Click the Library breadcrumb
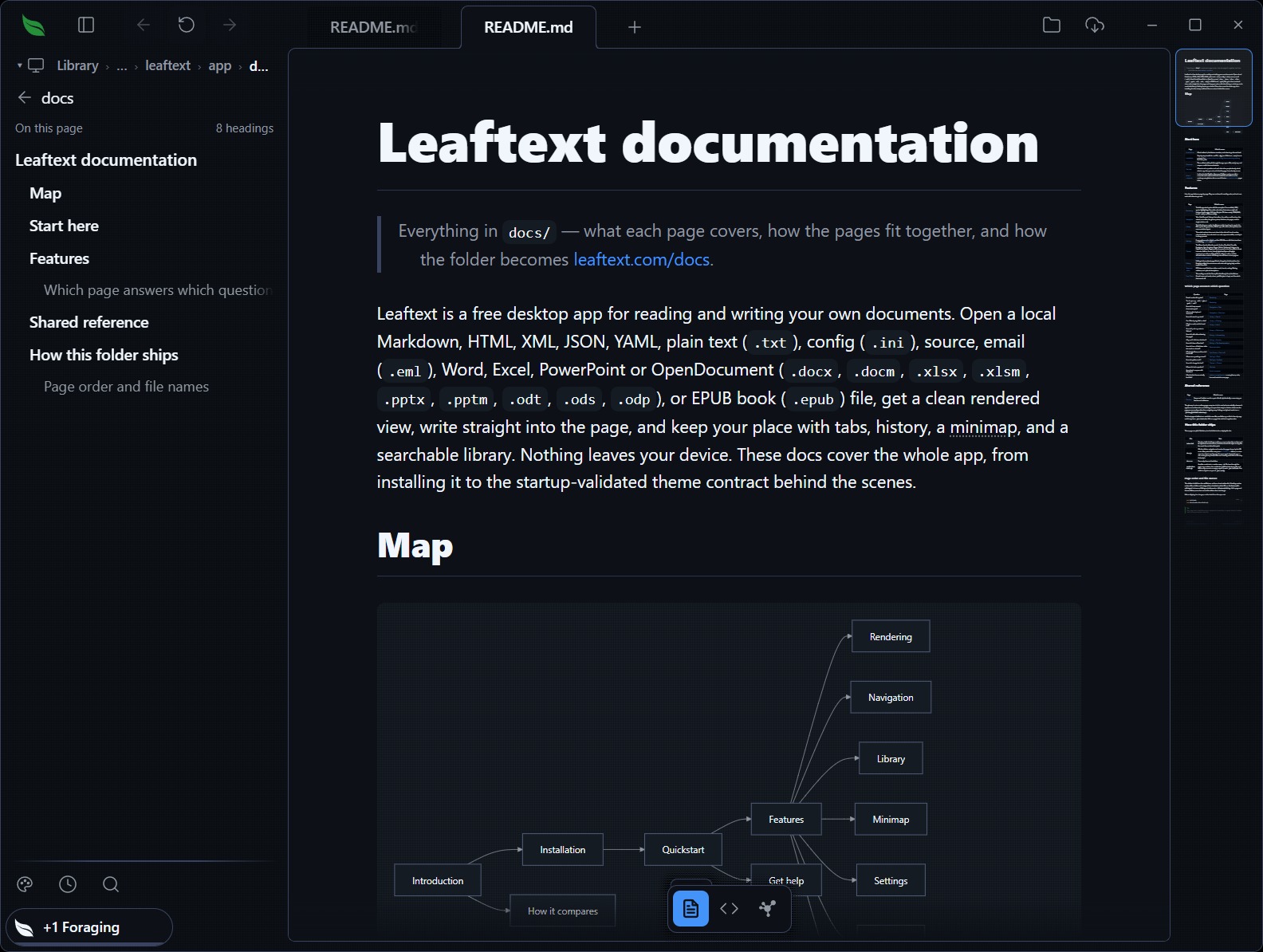1263x952 pixels. pyautogui.click(x=77, y=65)
